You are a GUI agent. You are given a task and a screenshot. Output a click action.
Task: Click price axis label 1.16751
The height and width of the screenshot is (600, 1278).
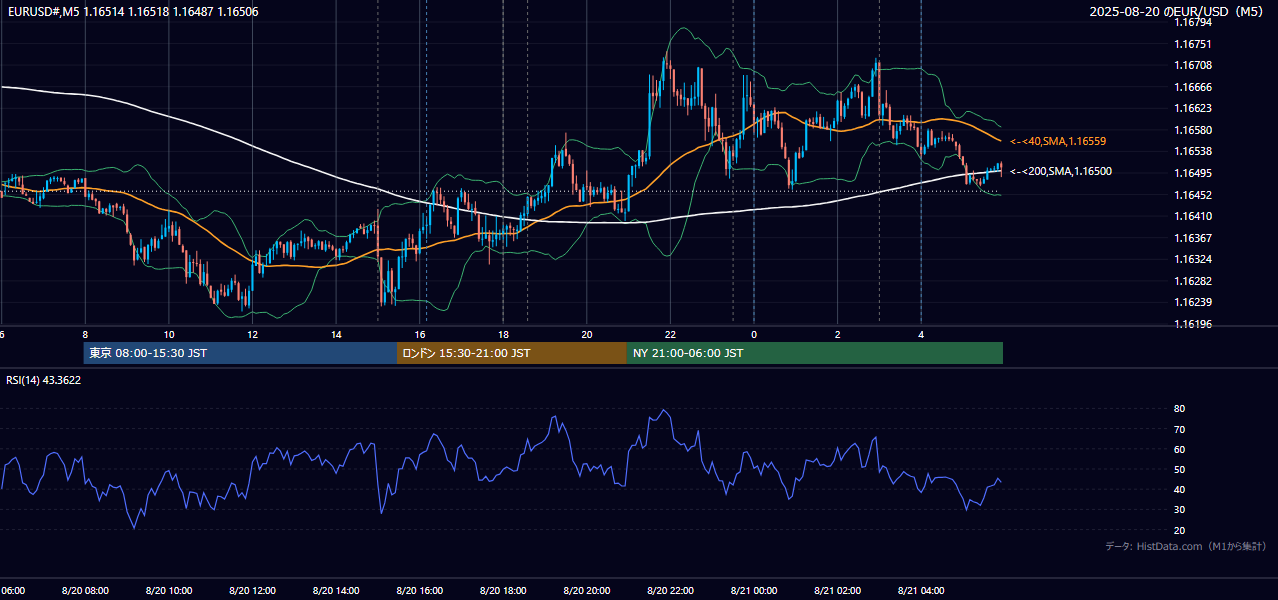pos(1194,44)
